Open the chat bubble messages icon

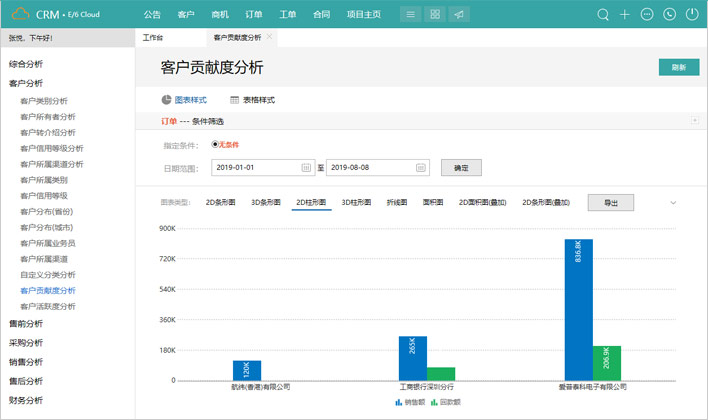(x=647, y=15)
